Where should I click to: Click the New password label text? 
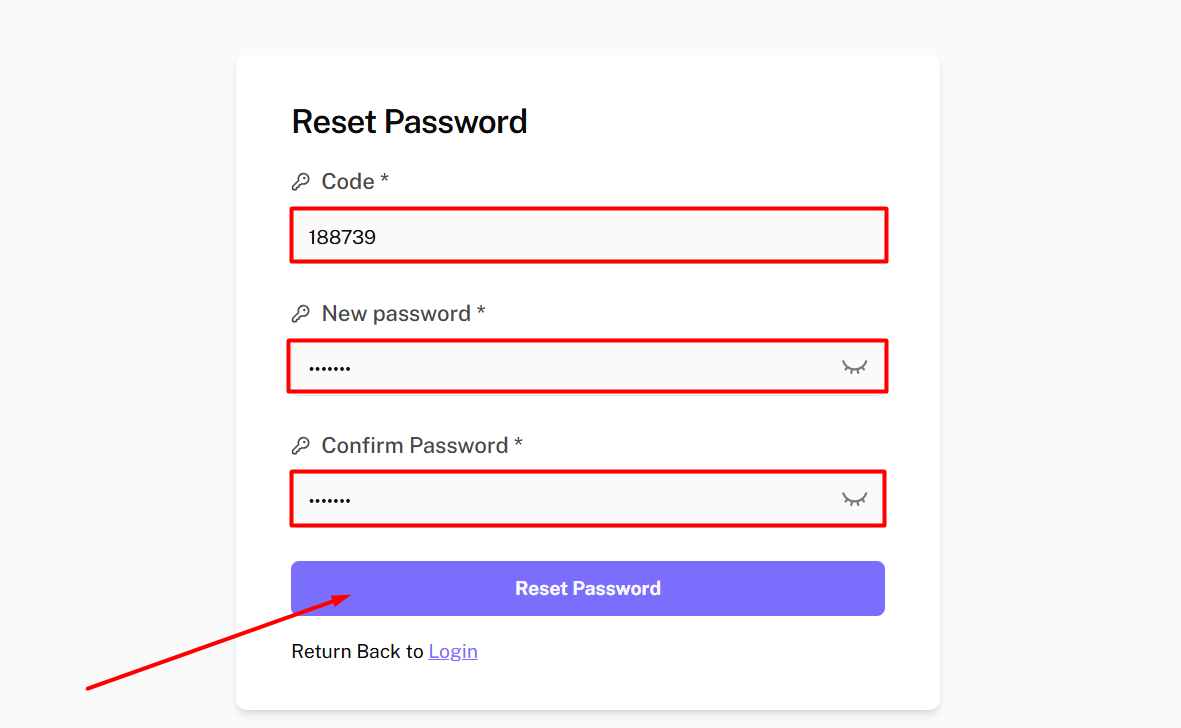click(396, 314)
